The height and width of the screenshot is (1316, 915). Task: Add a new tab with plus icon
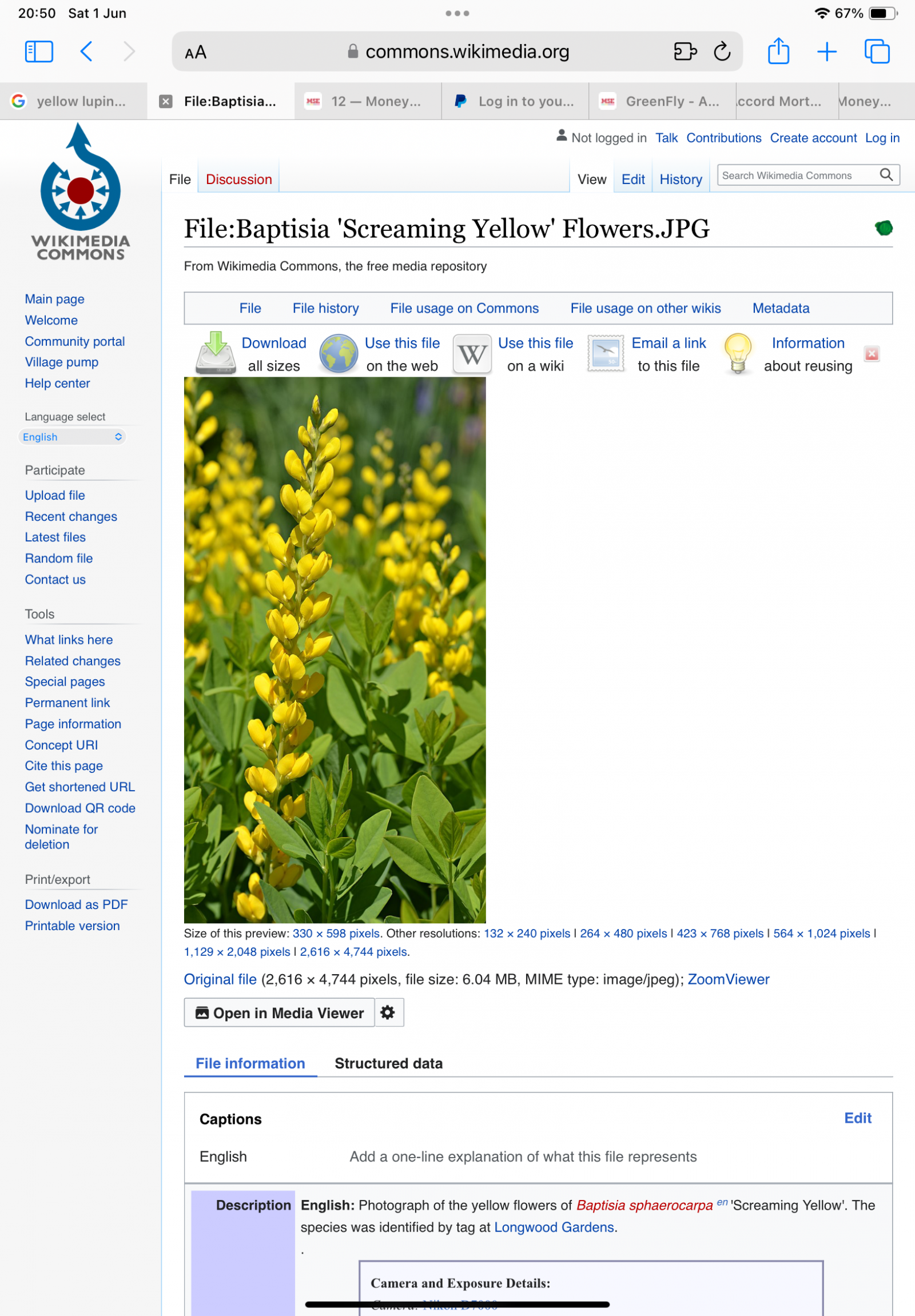pos(827,51)
